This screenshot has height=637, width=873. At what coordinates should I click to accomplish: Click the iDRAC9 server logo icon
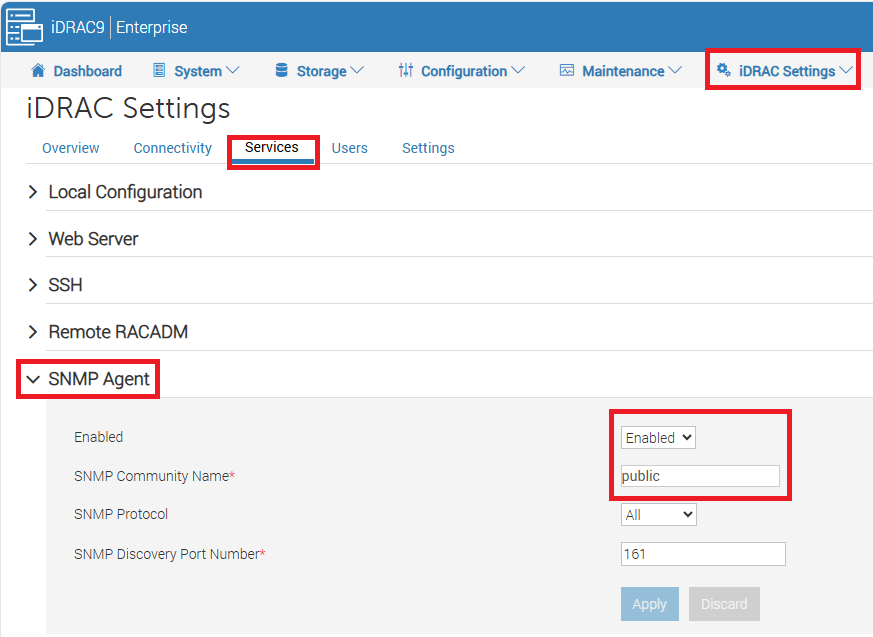(x=24, y=27)
